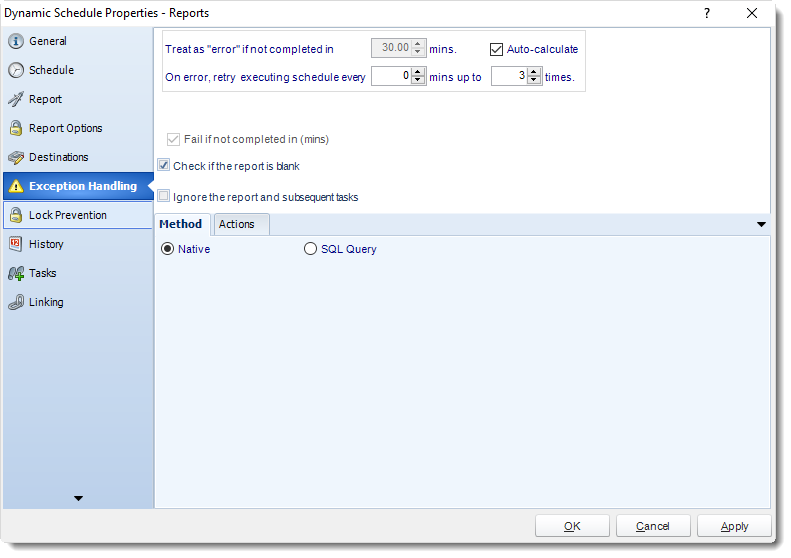
Task: Increase the retry times count
Action: [x=534, y=73]
